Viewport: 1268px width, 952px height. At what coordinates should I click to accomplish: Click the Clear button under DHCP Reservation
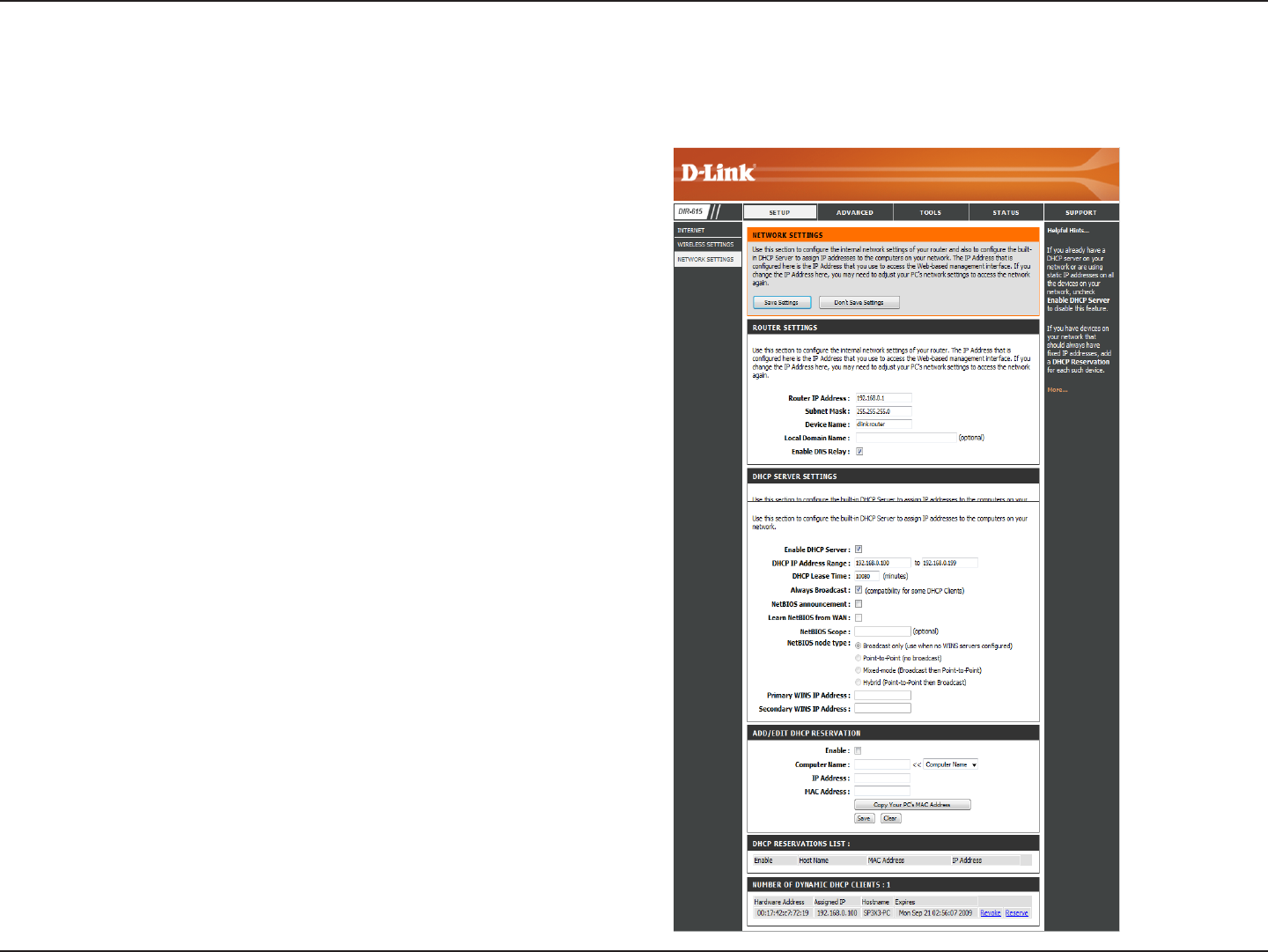tap(890, 818)
